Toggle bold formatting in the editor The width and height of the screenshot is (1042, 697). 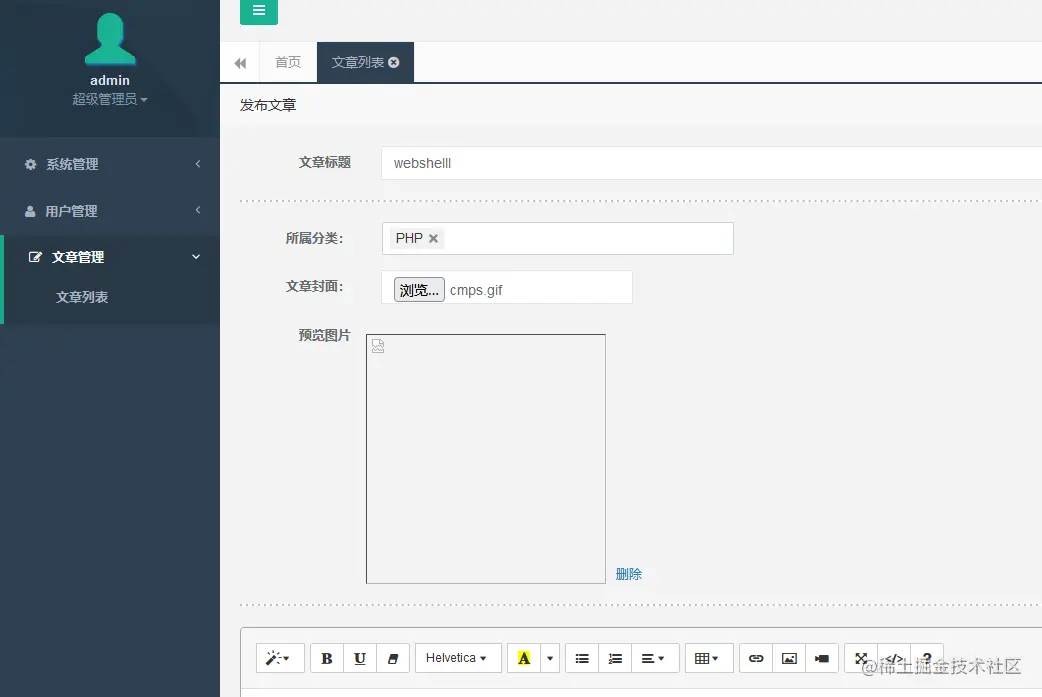pos(327,658)
